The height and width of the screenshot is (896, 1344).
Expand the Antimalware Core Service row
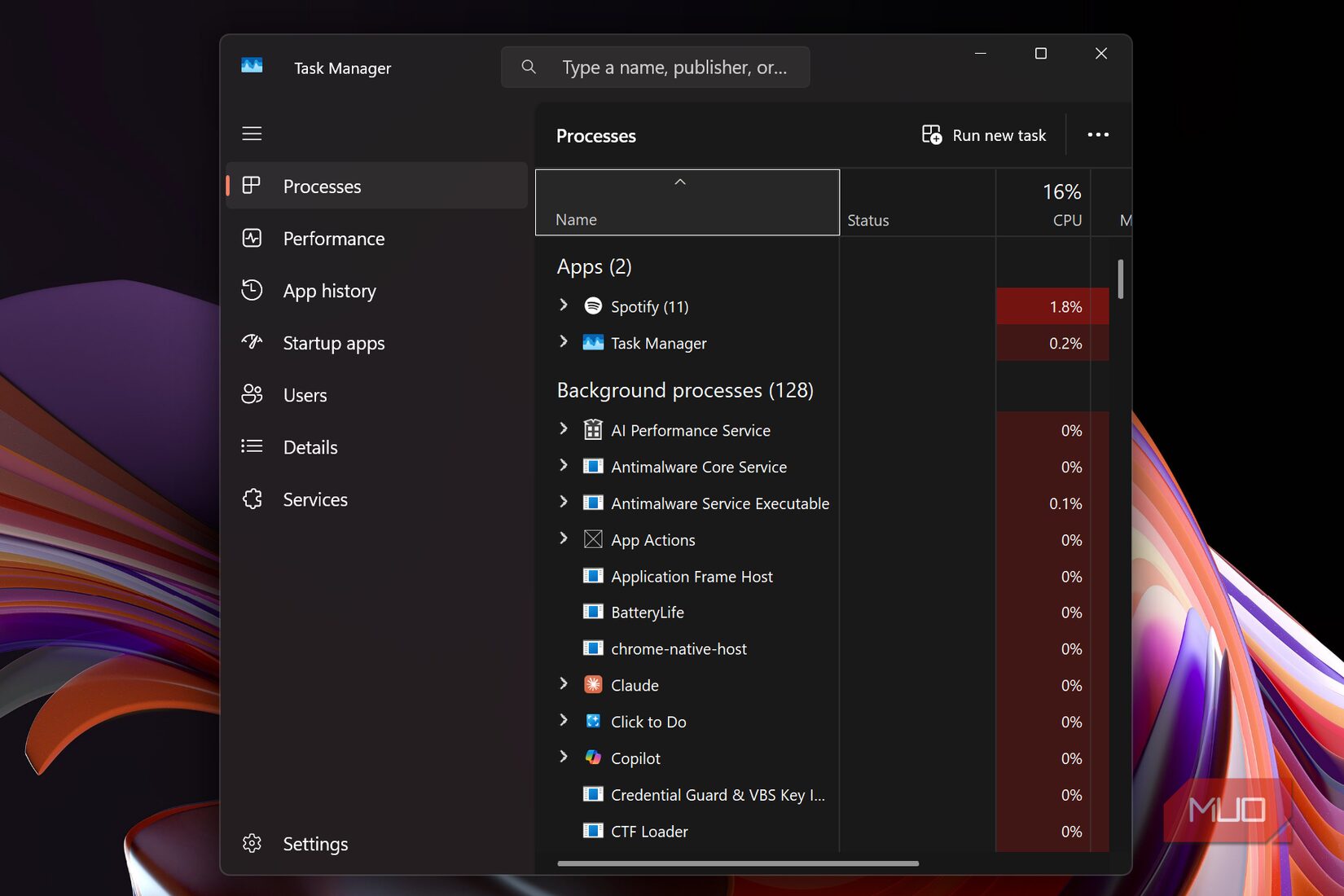pyautogui.click(x=563, y=465)
